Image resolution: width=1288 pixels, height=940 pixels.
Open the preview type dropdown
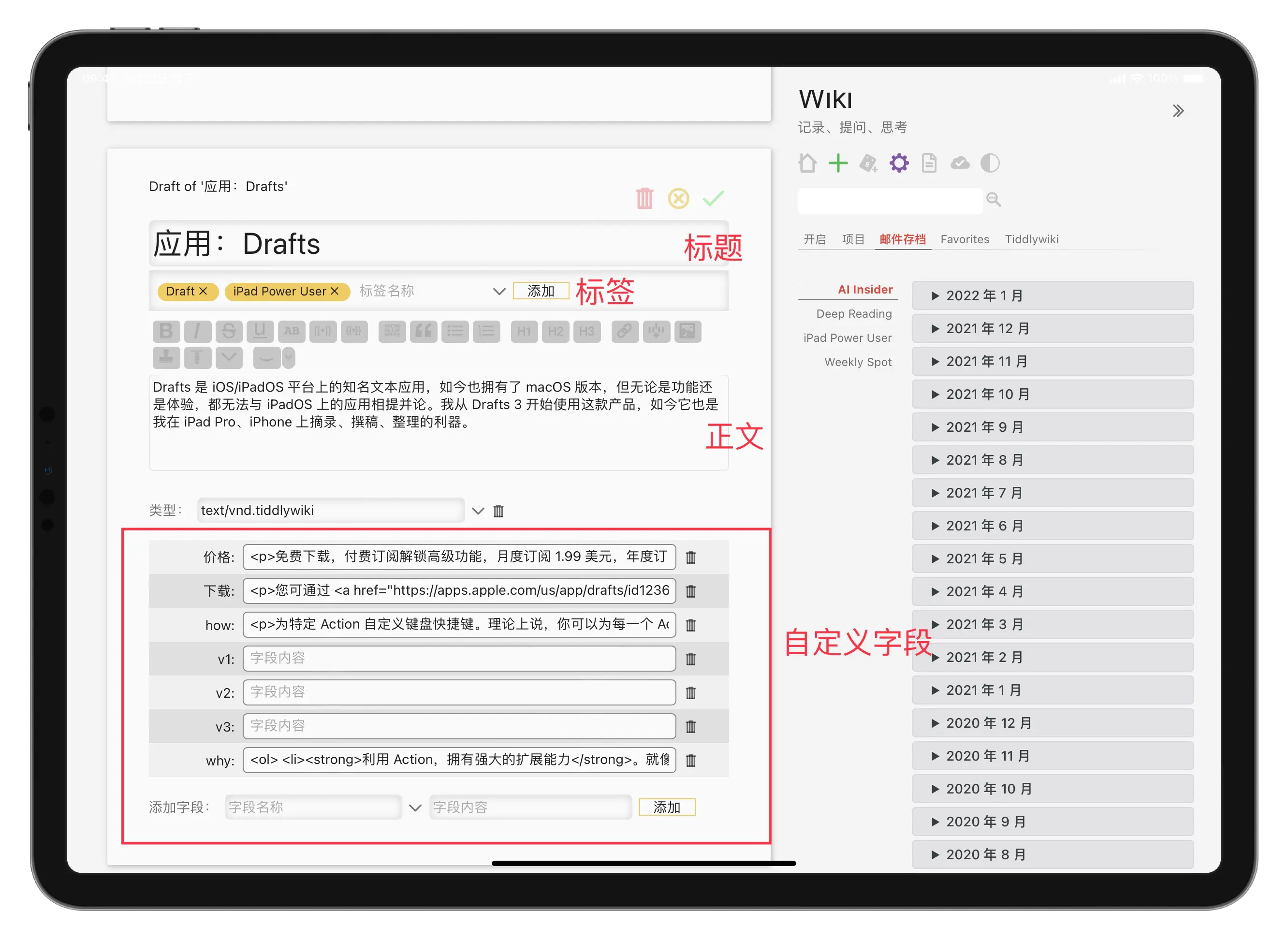(x=289, y=357)
